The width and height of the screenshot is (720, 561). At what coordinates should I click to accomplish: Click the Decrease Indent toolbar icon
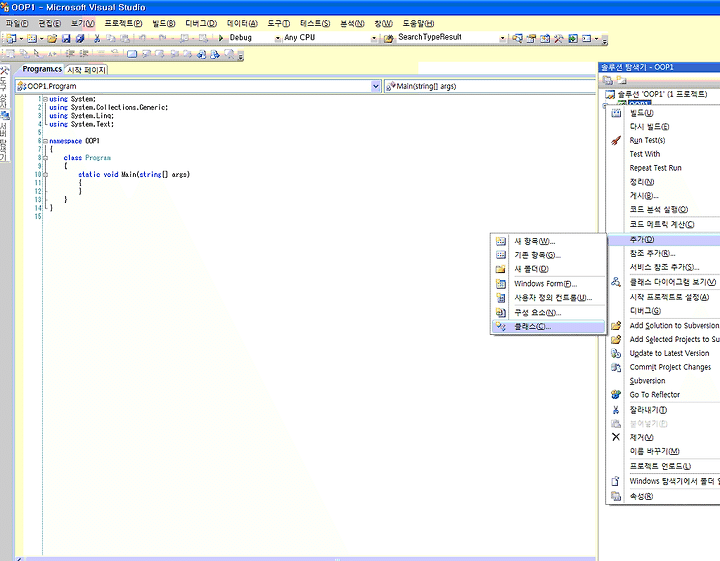tap(70, 54)
